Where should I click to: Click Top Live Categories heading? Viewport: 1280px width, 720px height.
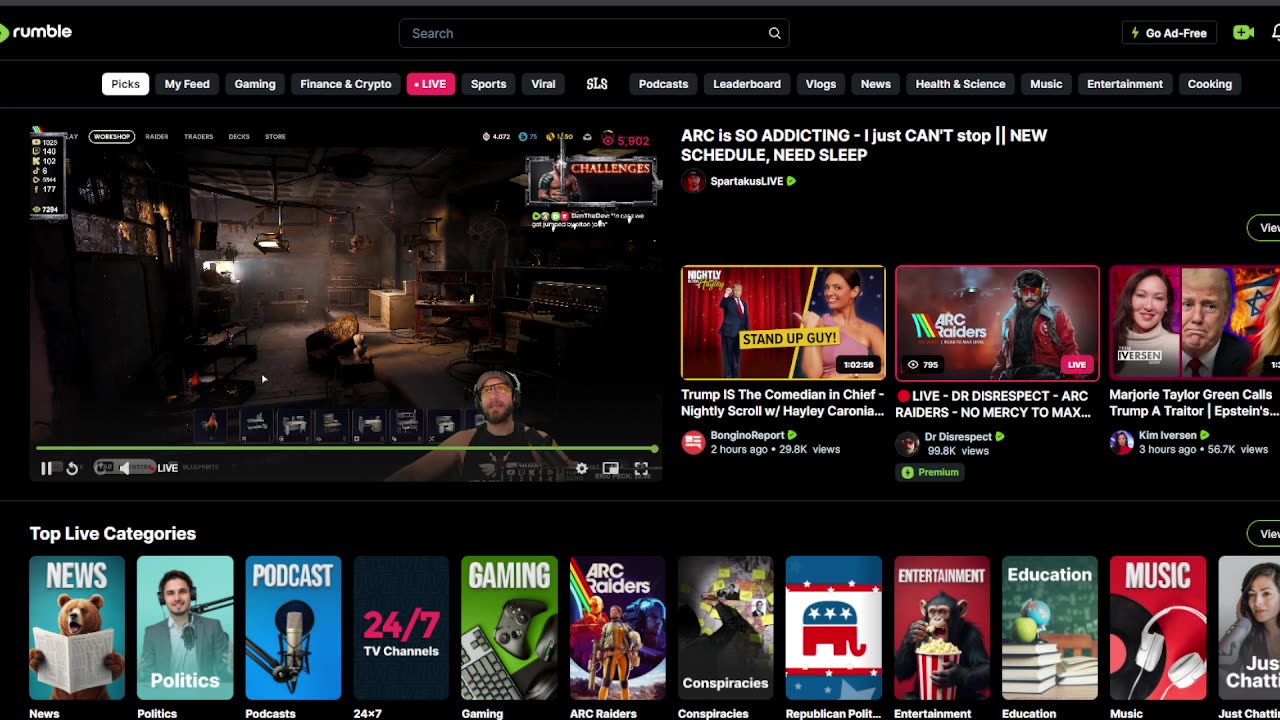pos(113,534)
